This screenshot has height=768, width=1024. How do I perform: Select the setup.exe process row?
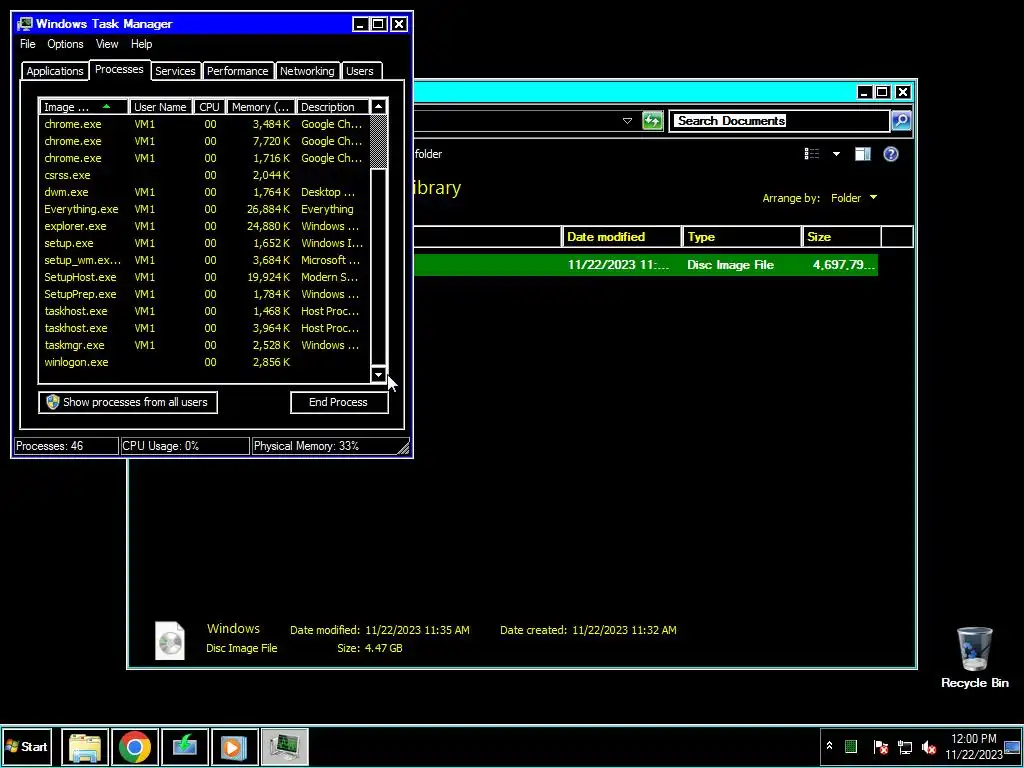click(x=204, y=243)
